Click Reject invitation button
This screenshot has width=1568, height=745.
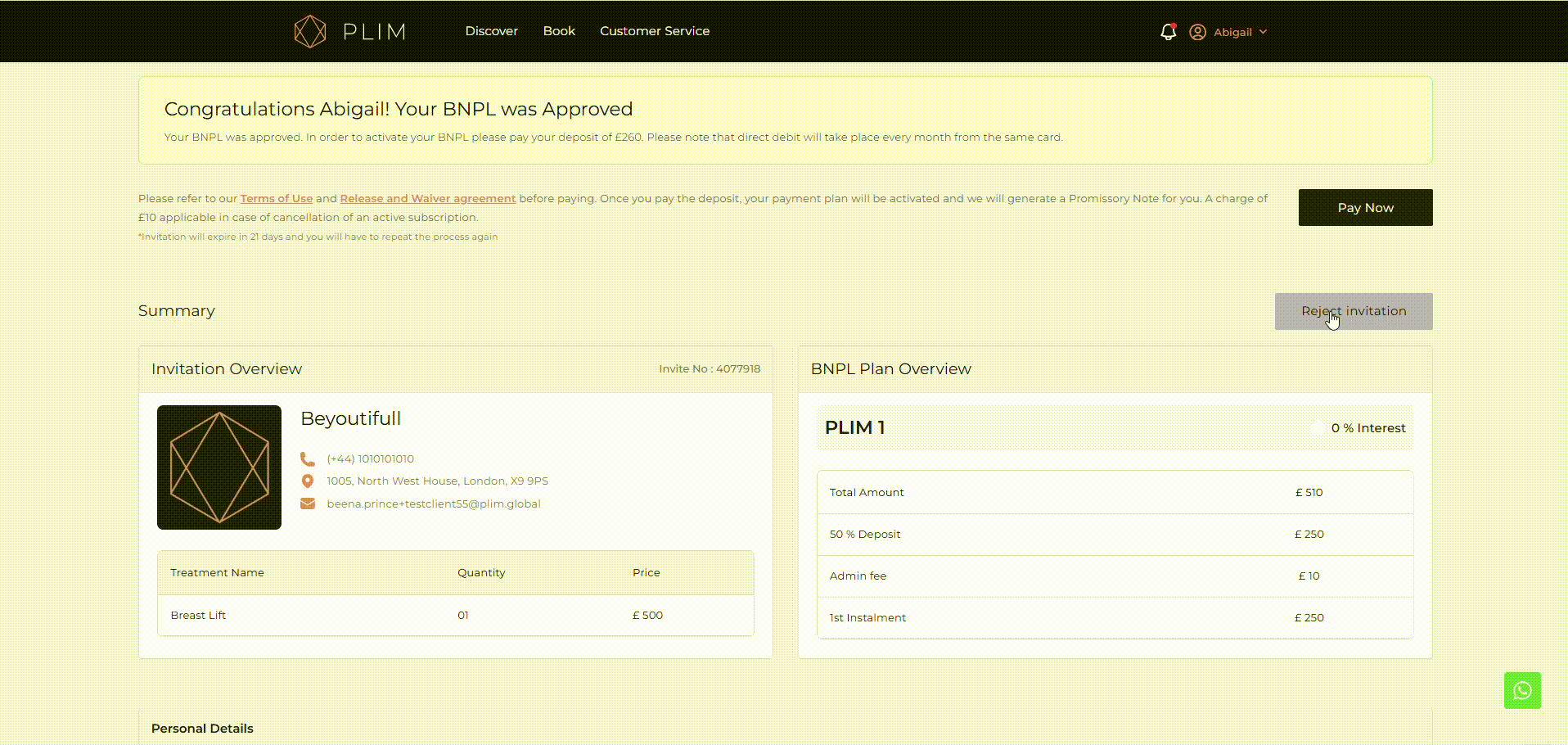(1354, 311)
